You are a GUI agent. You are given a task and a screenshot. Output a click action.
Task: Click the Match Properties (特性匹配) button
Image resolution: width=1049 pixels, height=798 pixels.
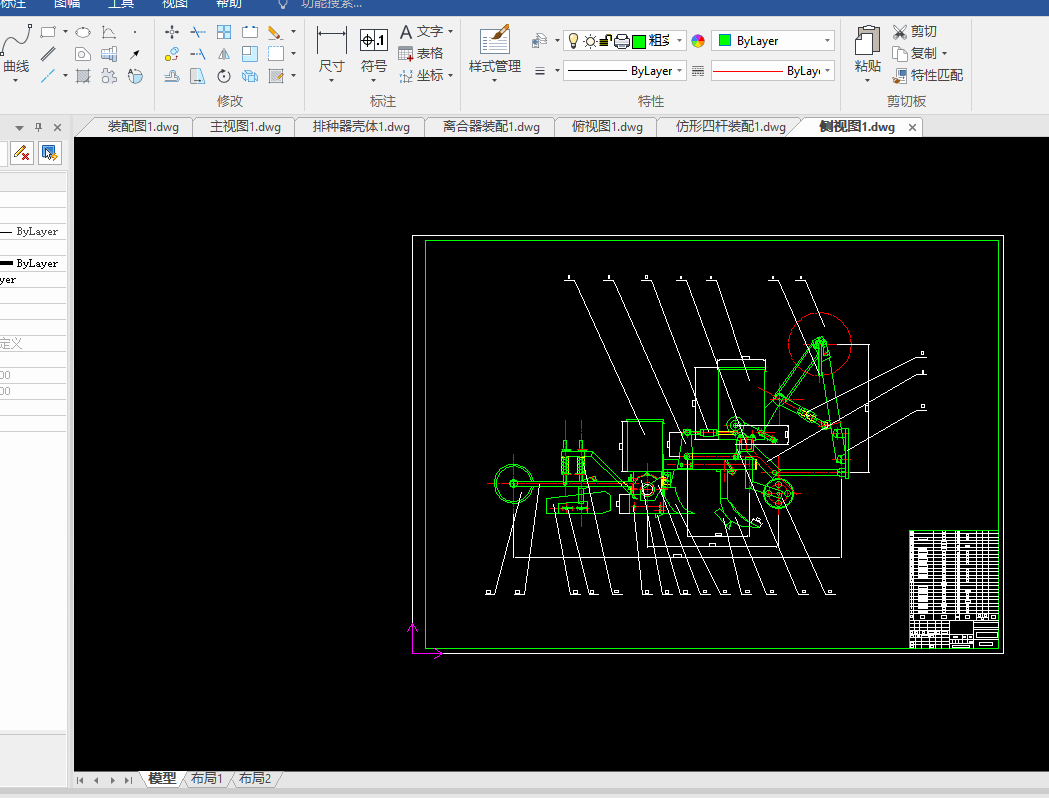(927, 75)
